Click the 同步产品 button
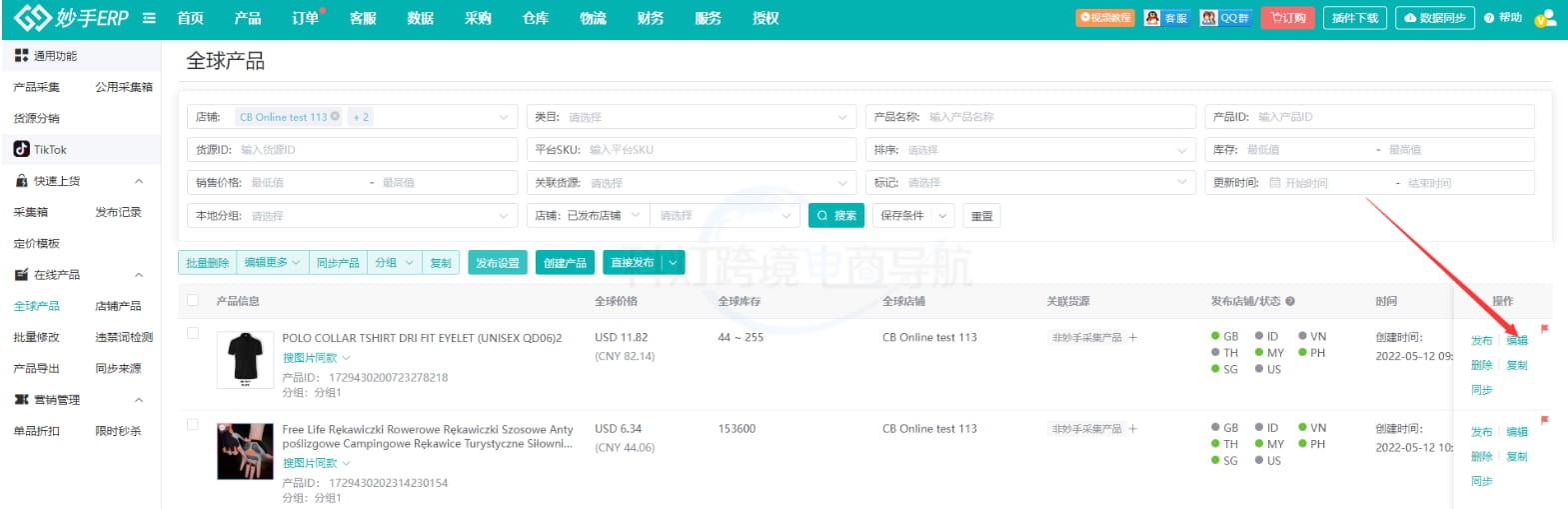 coord(338,262)
